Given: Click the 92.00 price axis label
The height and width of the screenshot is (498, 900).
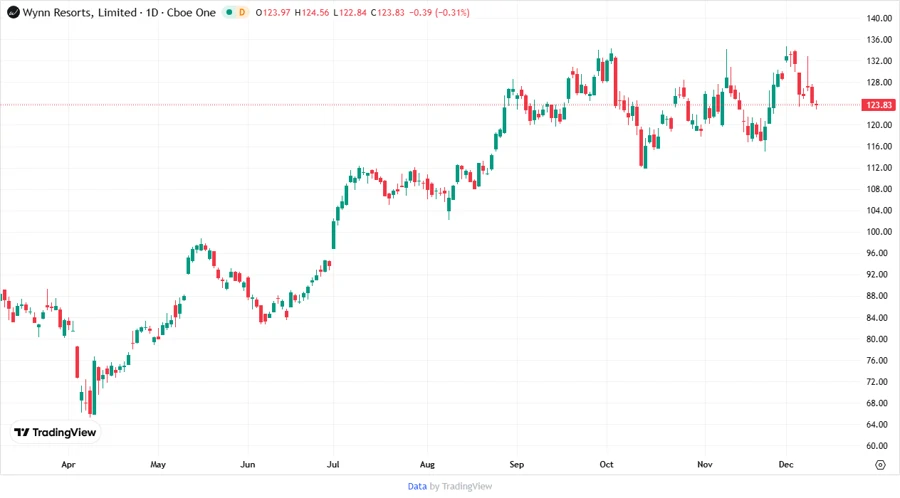Looking at the screenshot, I should (x=879, y=274).
